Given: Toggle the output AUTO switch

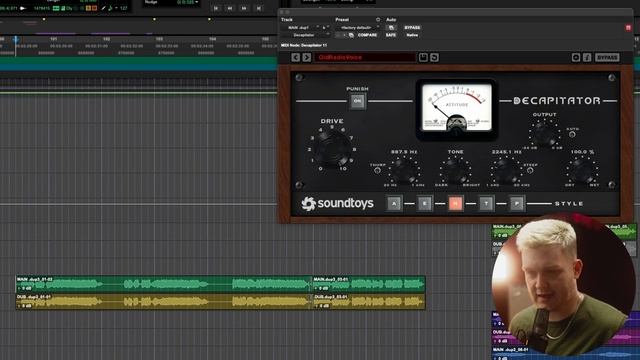Looking at the screenshot, I should click(x=572, y=134).
